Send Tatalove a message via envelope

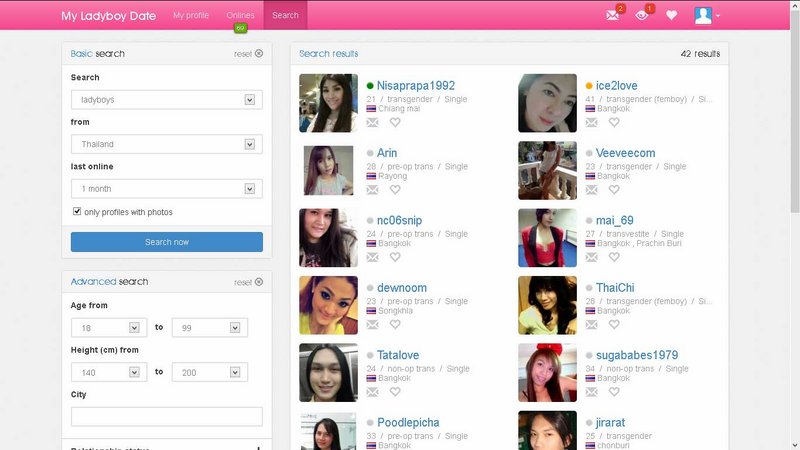pos(372,392)
